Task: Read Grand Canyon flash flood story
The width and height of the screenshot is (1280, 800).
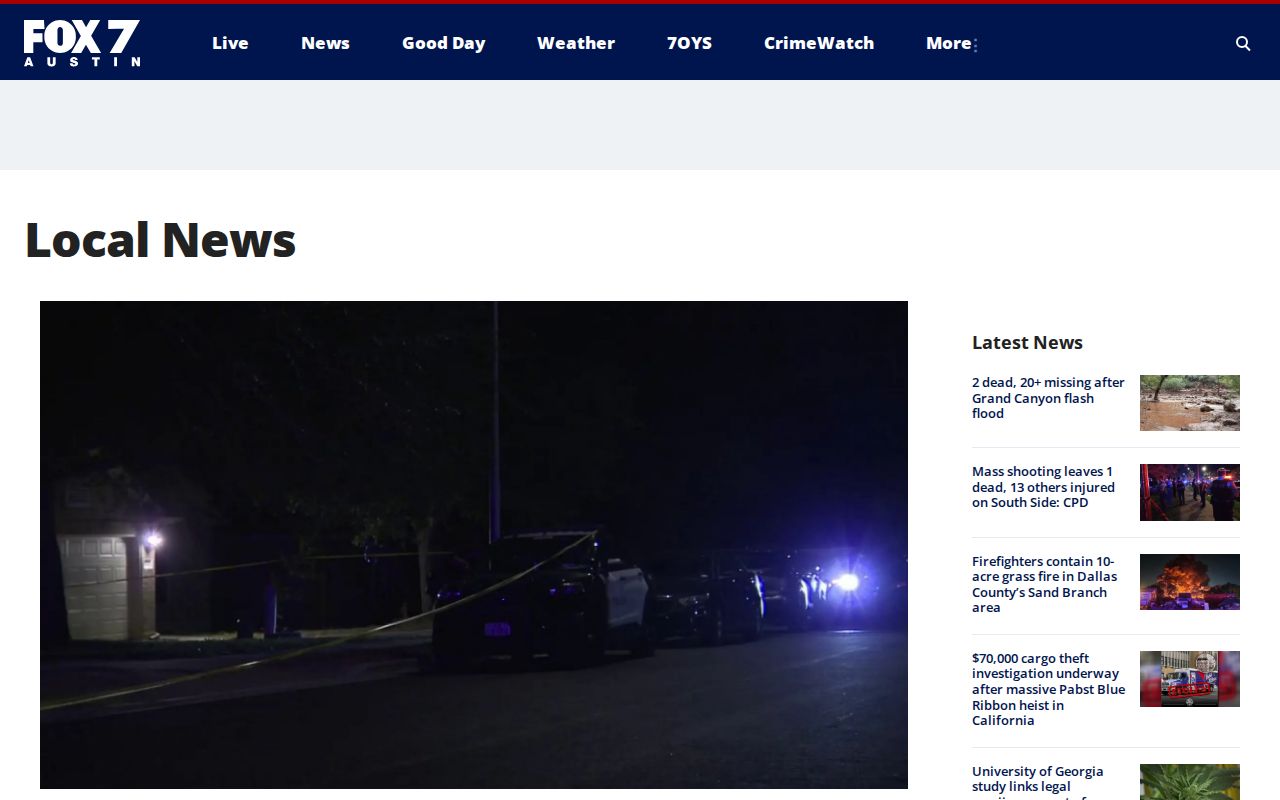Action: coord(1048,398)
